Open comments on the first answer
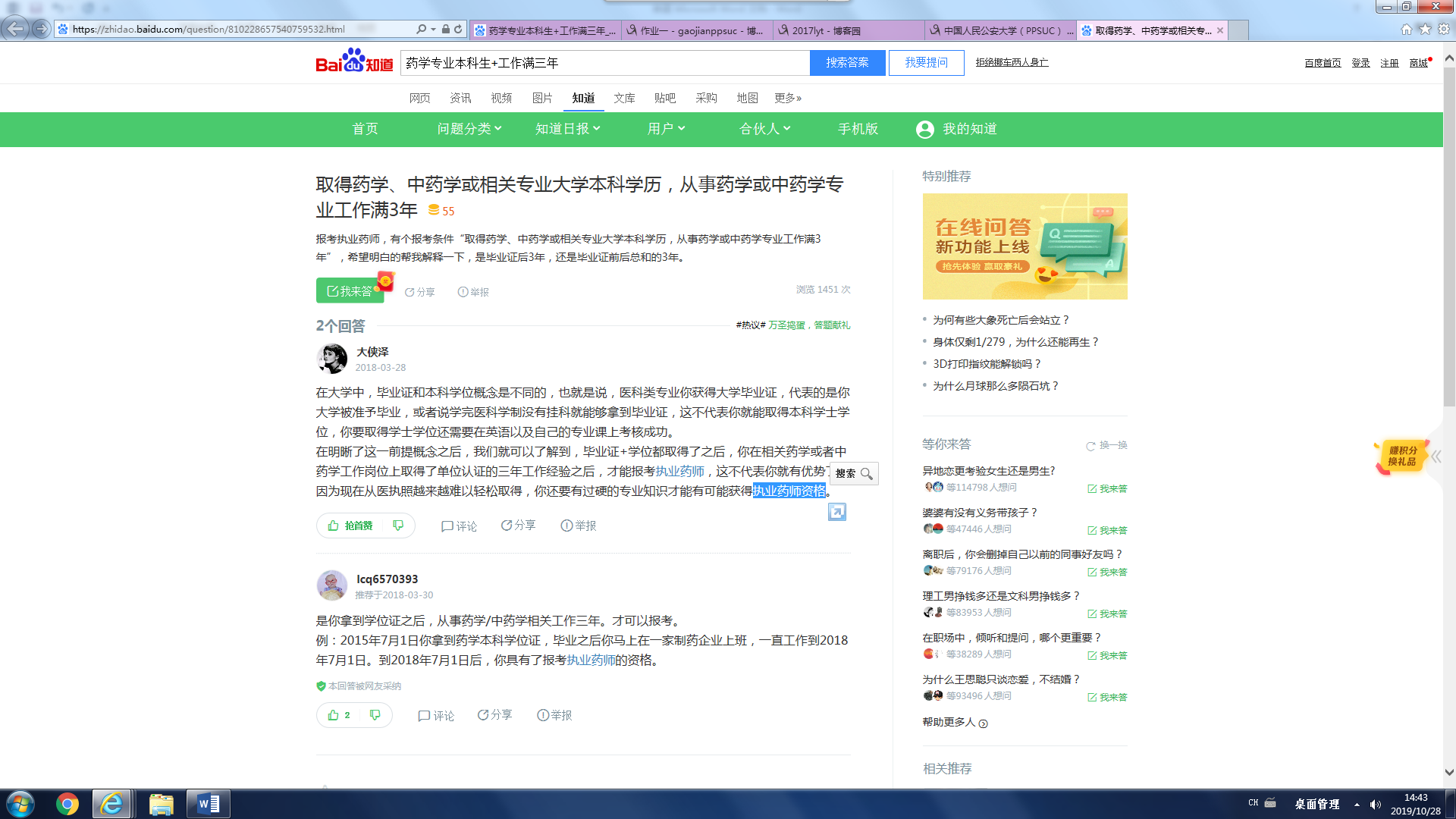The height and width of the screenshot is (819, 1456). point(459,526)
